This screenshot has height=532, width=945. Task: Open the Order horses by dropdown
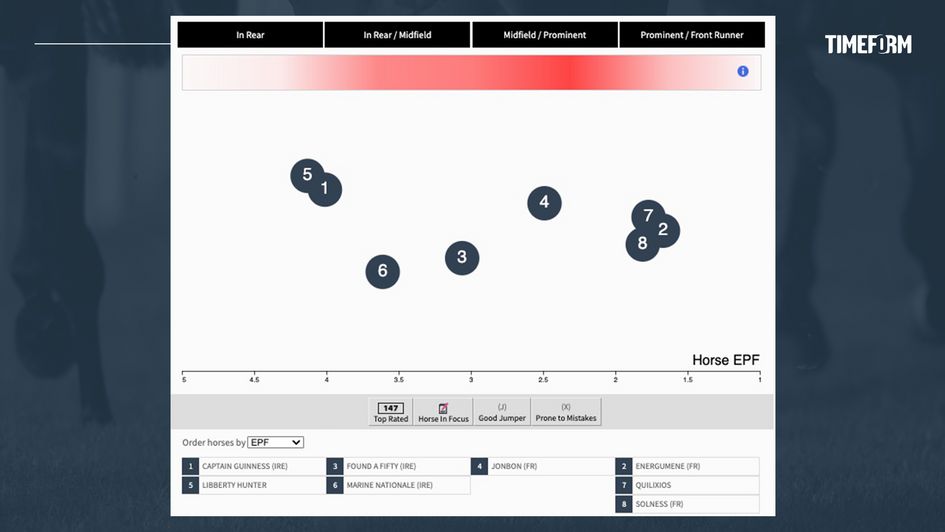(275, 442)
